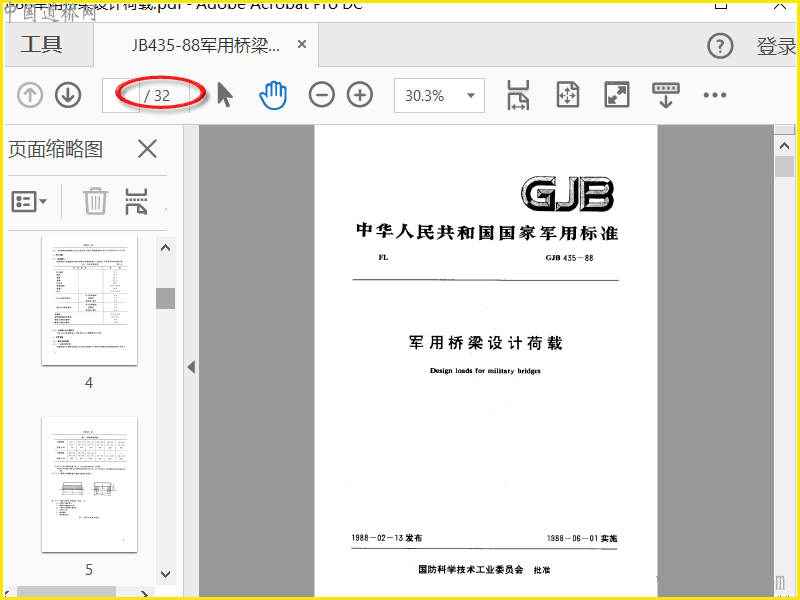
Task: Select page 5 thumbnail
Action: tap(89, 485)
